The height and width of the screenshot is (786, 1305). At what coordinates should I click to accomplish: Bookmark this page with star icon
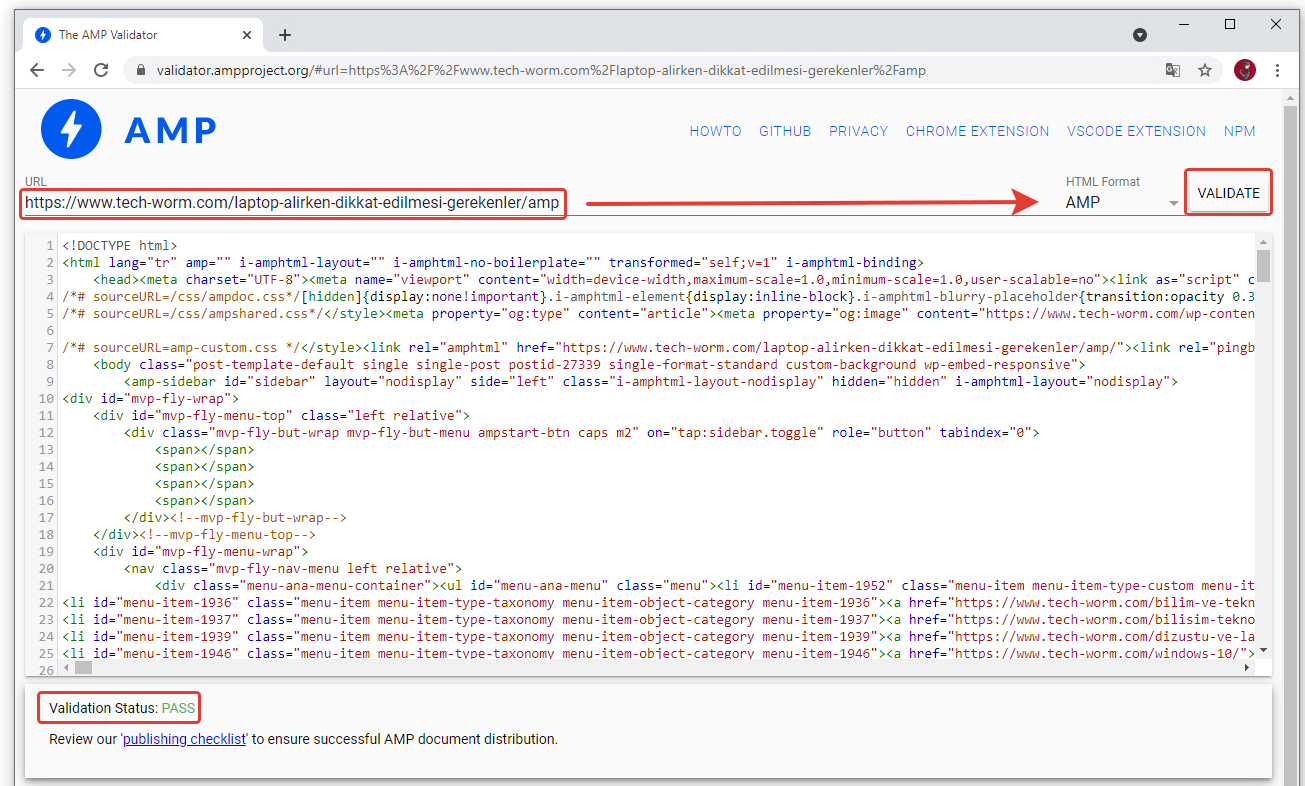[1205, 70]
